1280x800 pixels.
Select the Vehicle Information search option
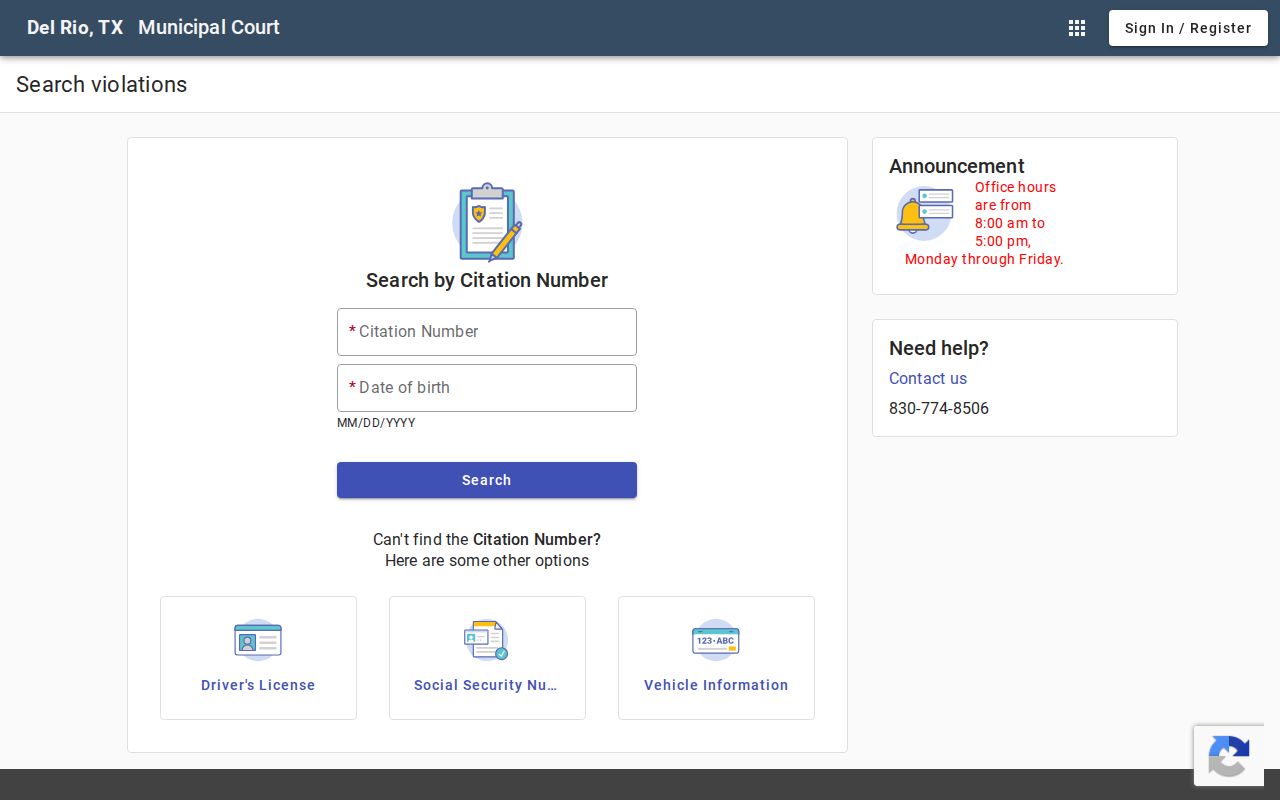pyautogui.click(x=716, y=658)
